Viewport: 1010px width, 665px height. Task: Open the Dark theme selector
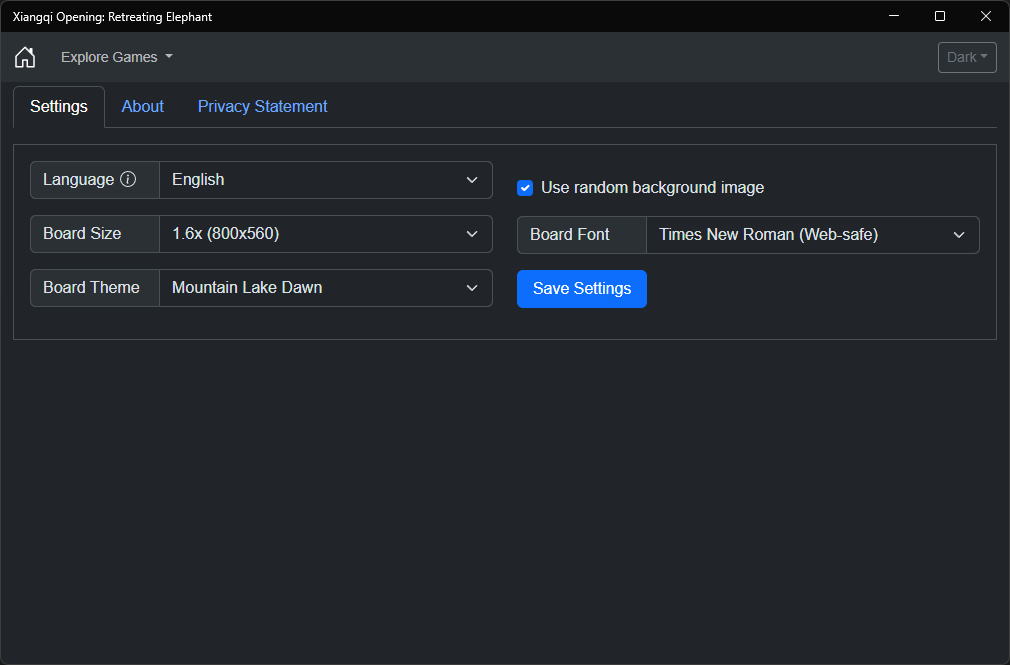[967, 57]
